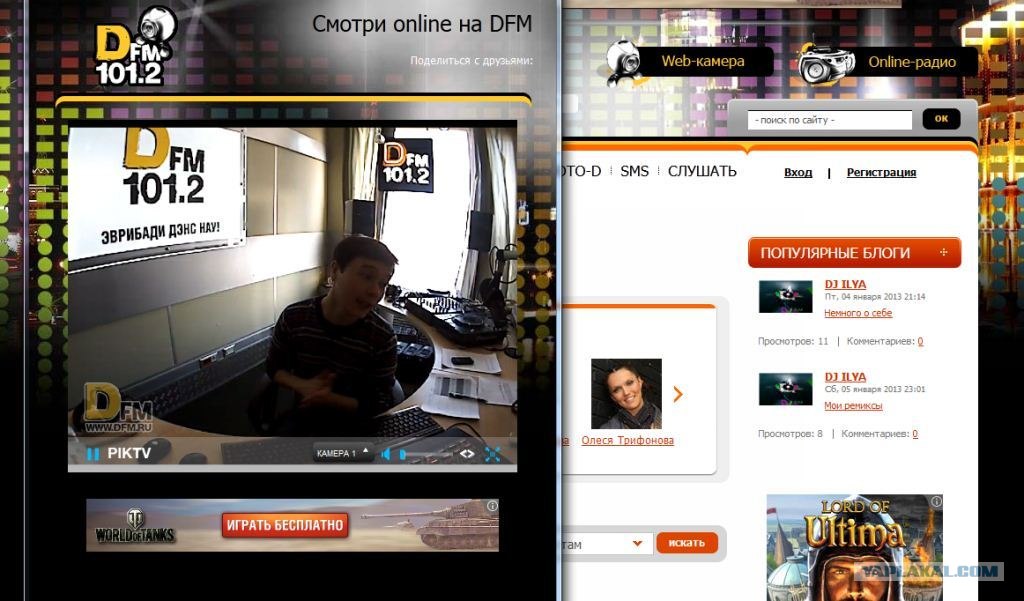Image resolution: width=1024 pixels, height=601 pixels.
Task: Click thumbnail of the 'Мои ремиксы' post
Action: (786, 389)
